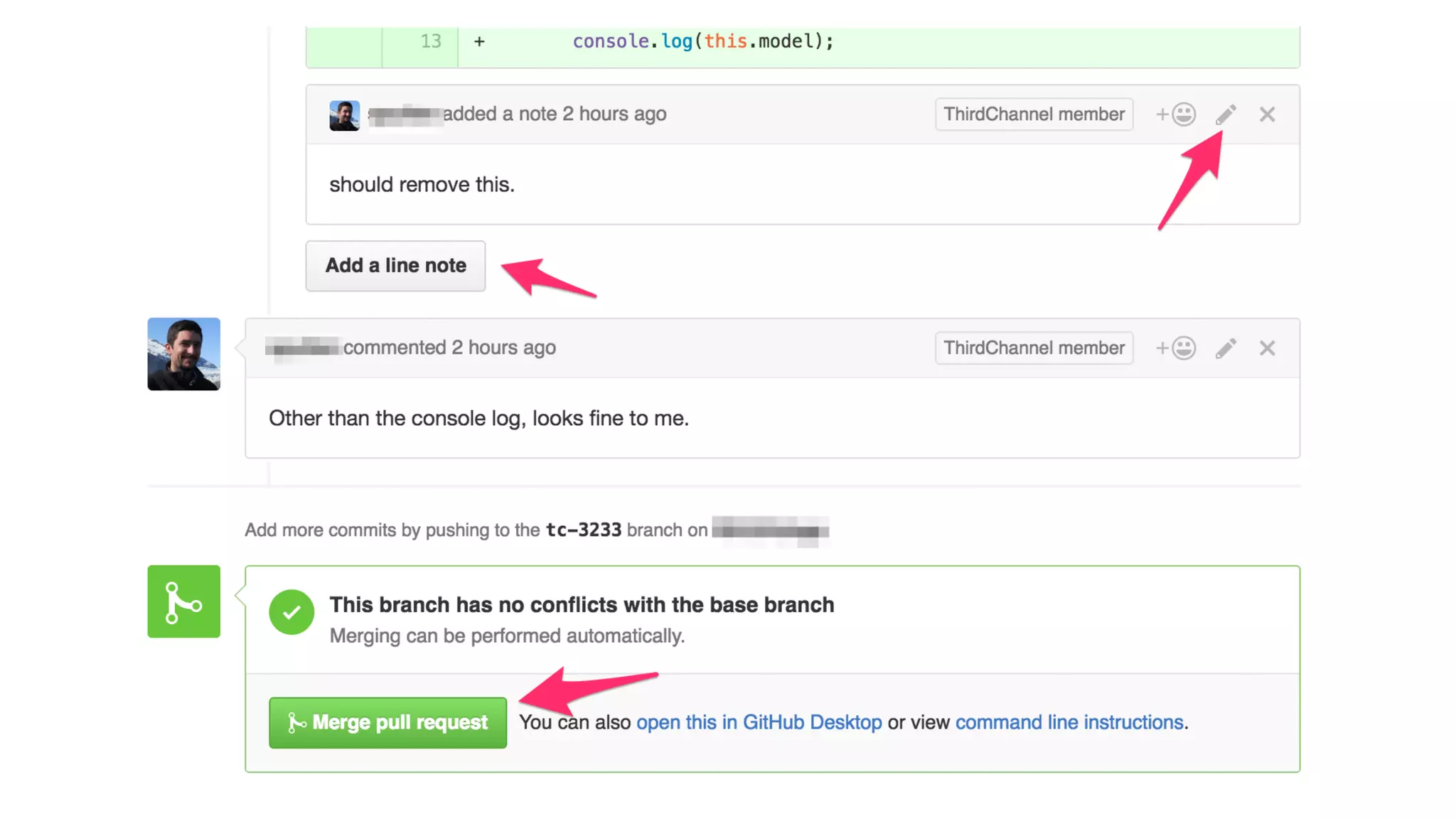Open the large commenter profile avatar
1456x819 pixels.
(183, 354)
